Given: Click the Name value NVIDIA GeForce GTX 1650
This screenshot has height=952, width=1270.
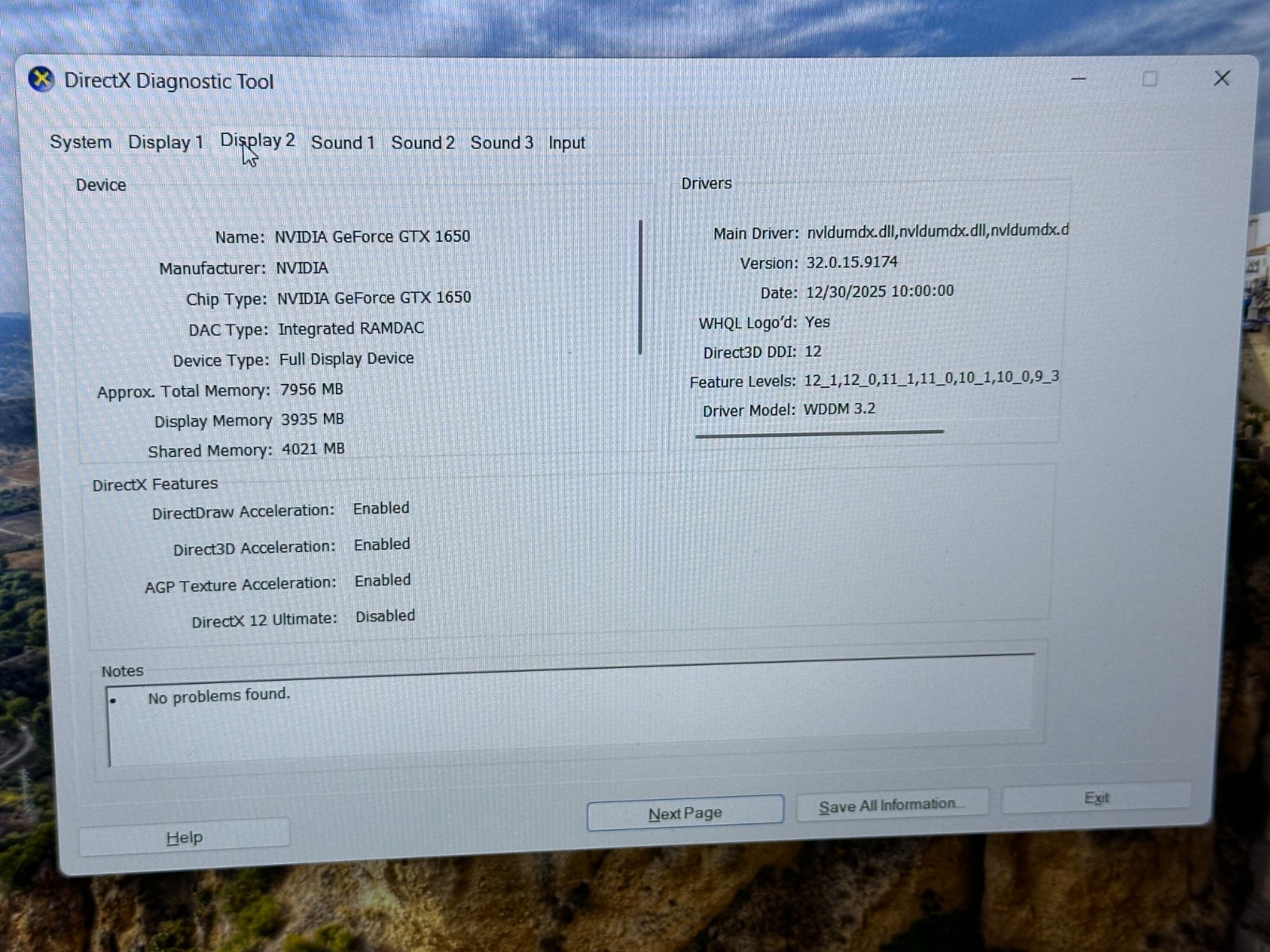Looking at the screenshot, I should [x=372, y=236].
